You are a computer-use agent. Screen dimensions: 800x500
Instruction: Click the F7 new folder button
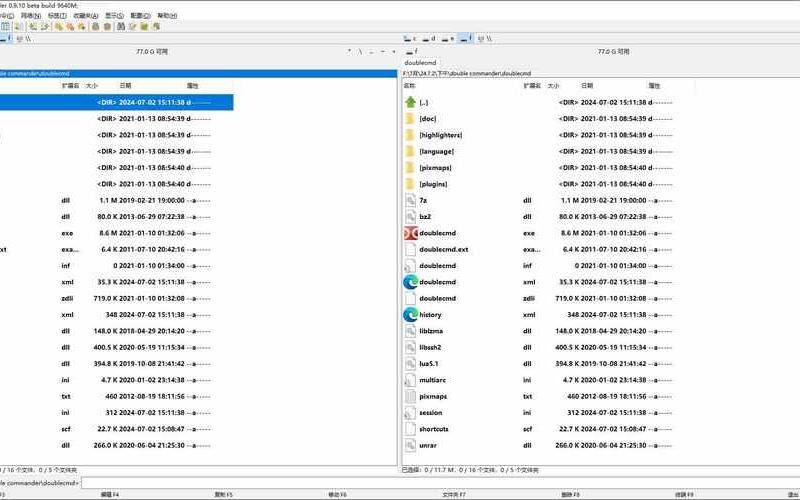(454, 495)
